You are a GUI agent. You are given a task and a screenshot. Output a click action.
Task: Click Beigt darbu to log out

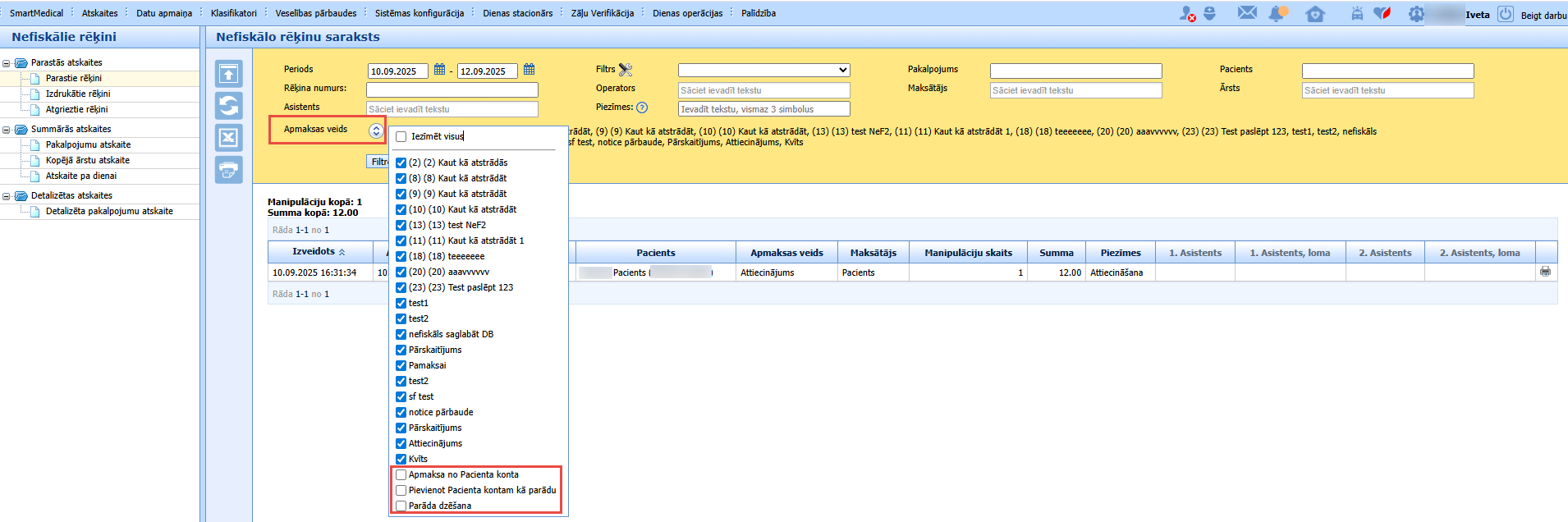1543,15
